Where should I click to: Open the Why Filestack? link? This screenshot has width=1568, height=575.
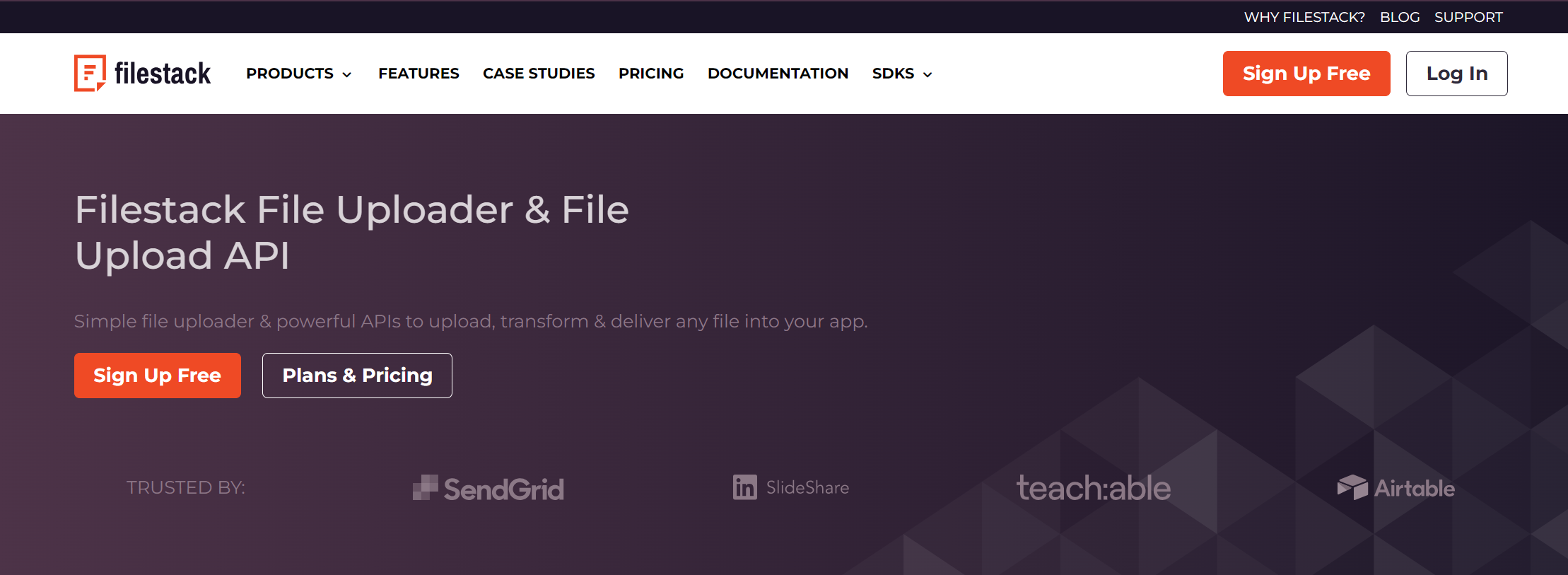pos(1304,17)
